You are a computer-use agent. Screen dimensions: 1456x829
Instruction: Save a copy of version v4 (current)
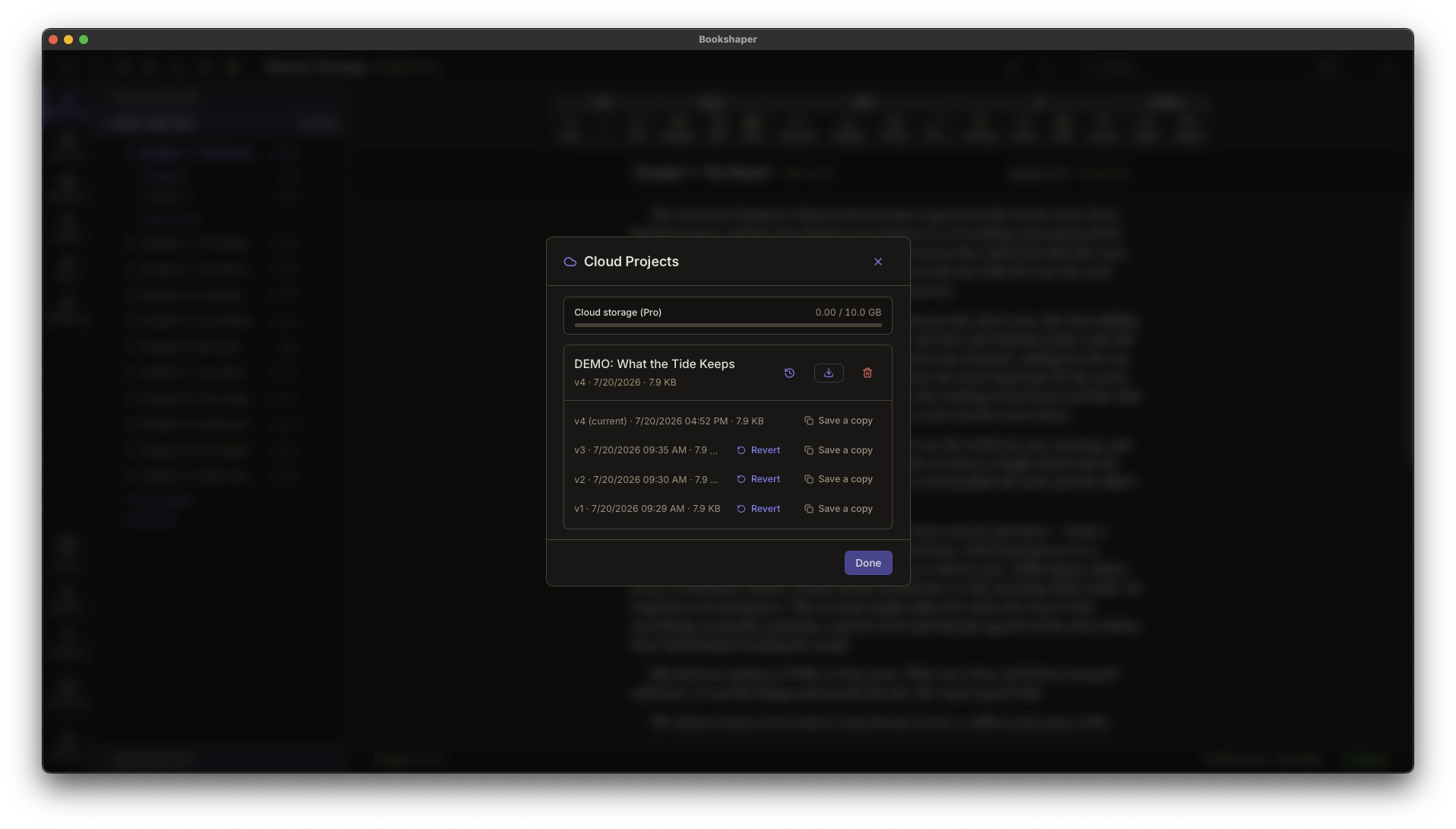click(x=839, y=421)
